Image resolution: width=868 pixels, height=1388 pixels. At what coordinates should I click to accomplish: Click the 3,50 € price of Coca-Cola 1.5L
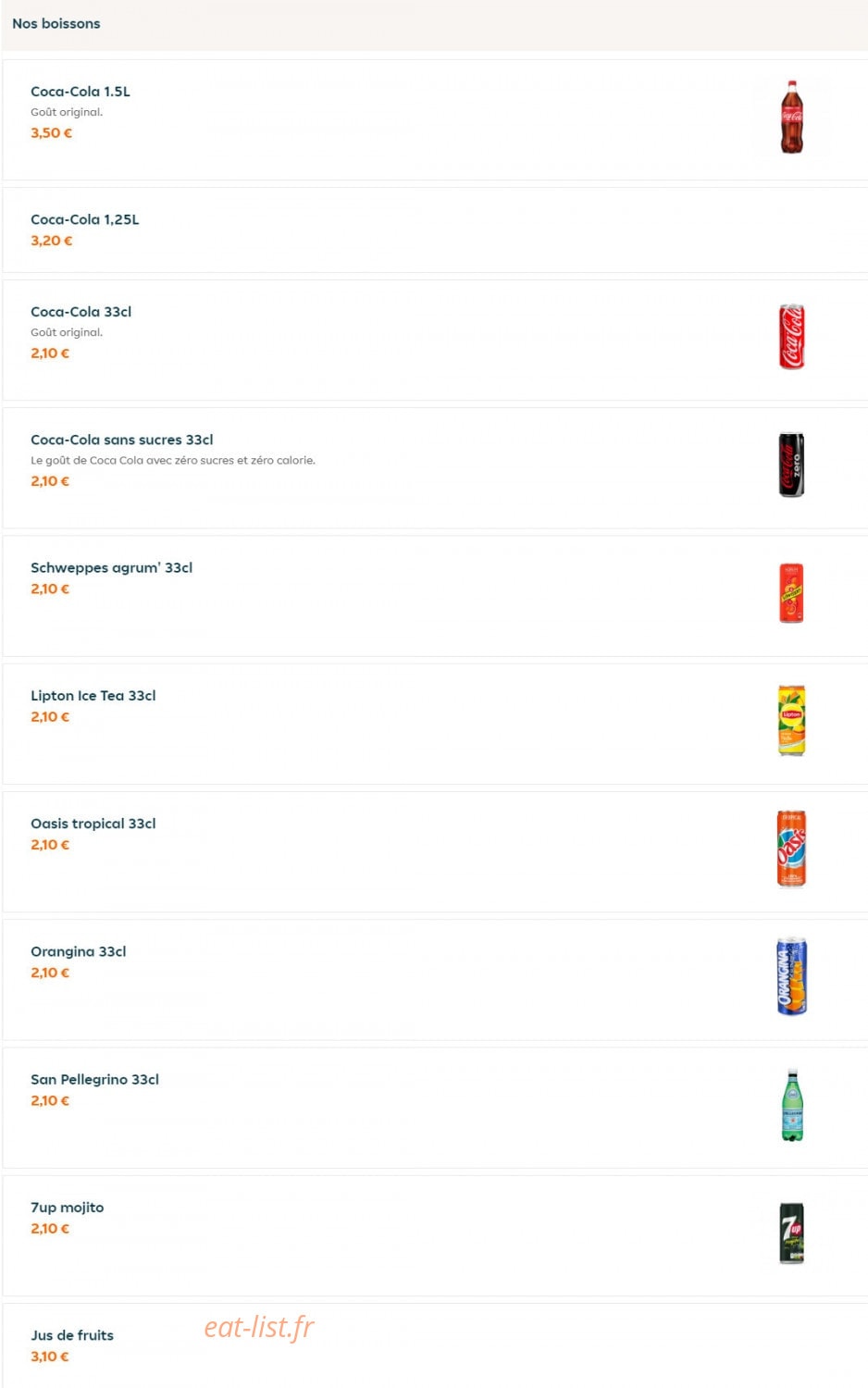tap(51, 132)
